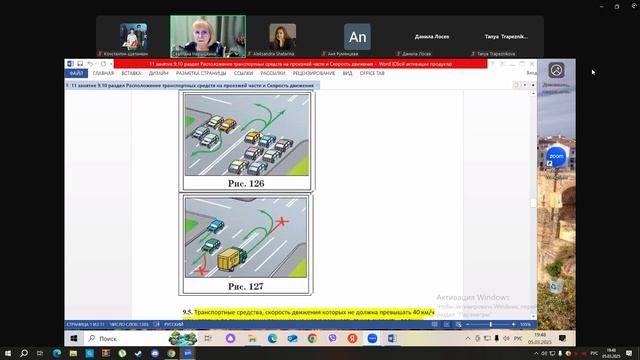This screenshot has width=640, height=360.
Task: Click the Undo arrow in Word toolbar
Action: 90,64
